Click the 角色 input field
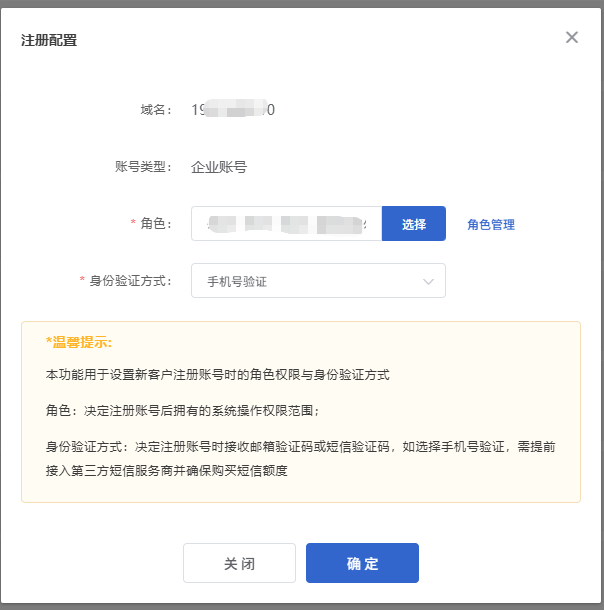This screenshot has height=610, width=604. click(x=286, y=224)
